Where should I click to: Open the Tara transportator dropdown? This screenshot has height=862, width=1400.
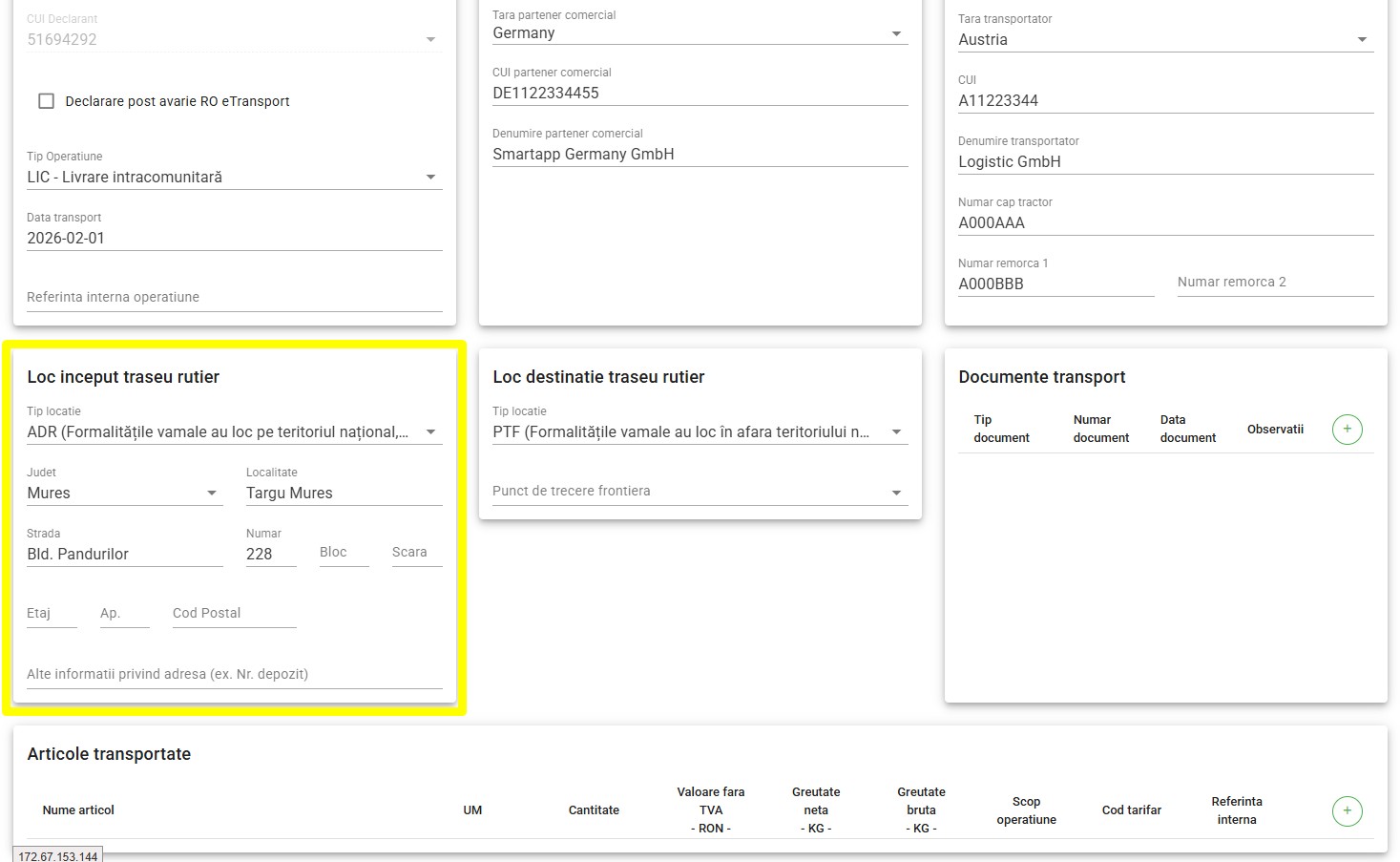tap(1165, 40)
